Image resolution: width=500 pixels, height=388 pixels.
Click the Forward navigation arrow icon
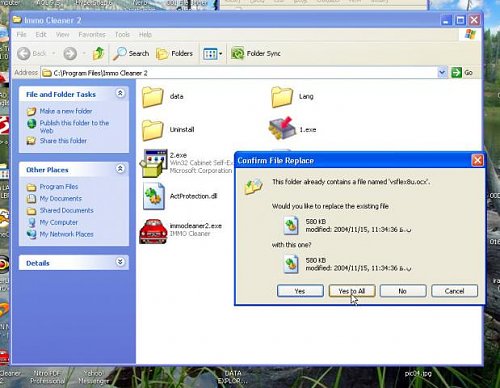coord(70,53)
